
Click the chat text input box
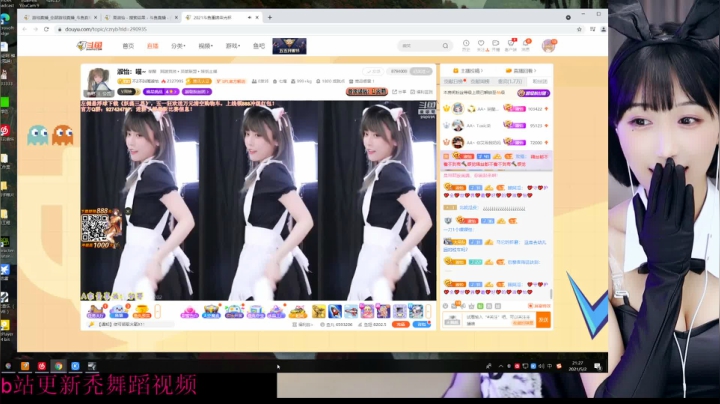coord(498,320)
